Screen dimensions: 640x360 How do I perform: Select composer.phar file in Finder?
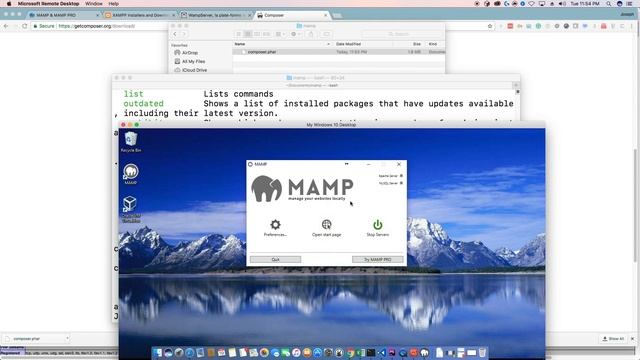[339, 52]
